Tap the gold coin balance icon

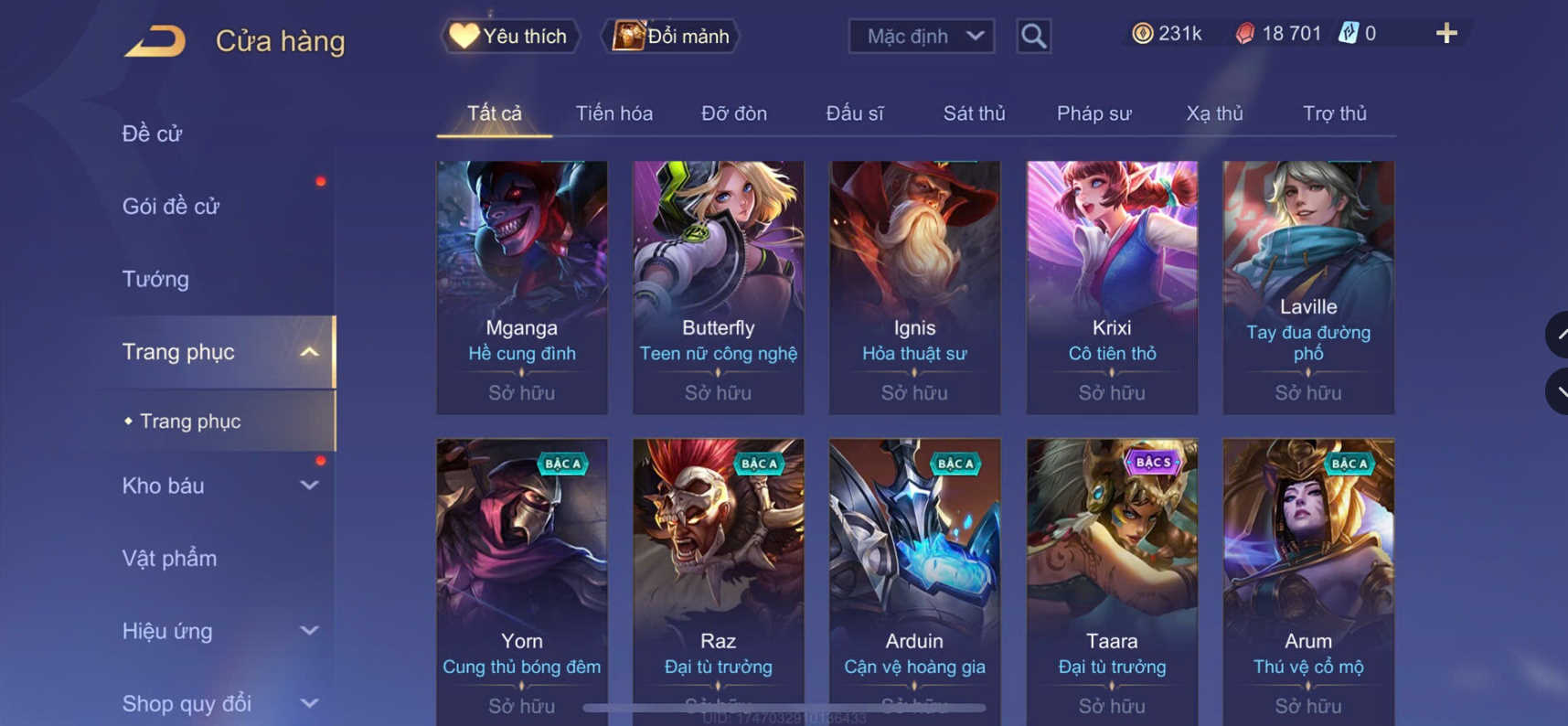[1142, 34]
